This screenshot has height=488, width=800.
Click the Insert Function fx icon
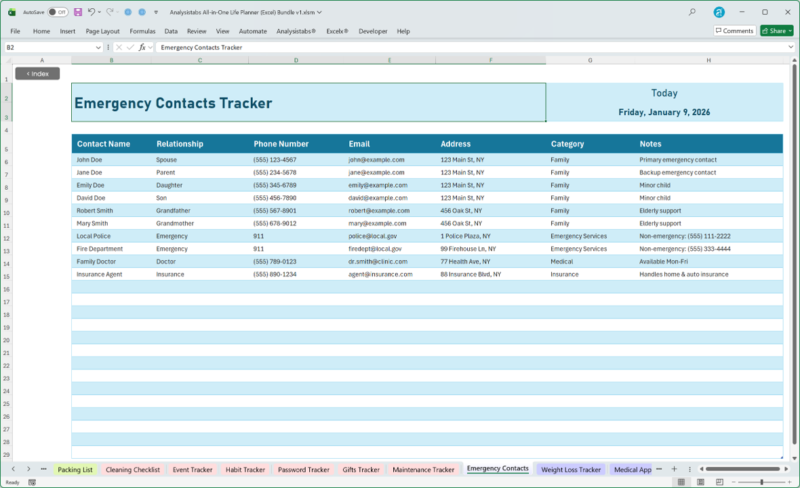tap(142, 47)
